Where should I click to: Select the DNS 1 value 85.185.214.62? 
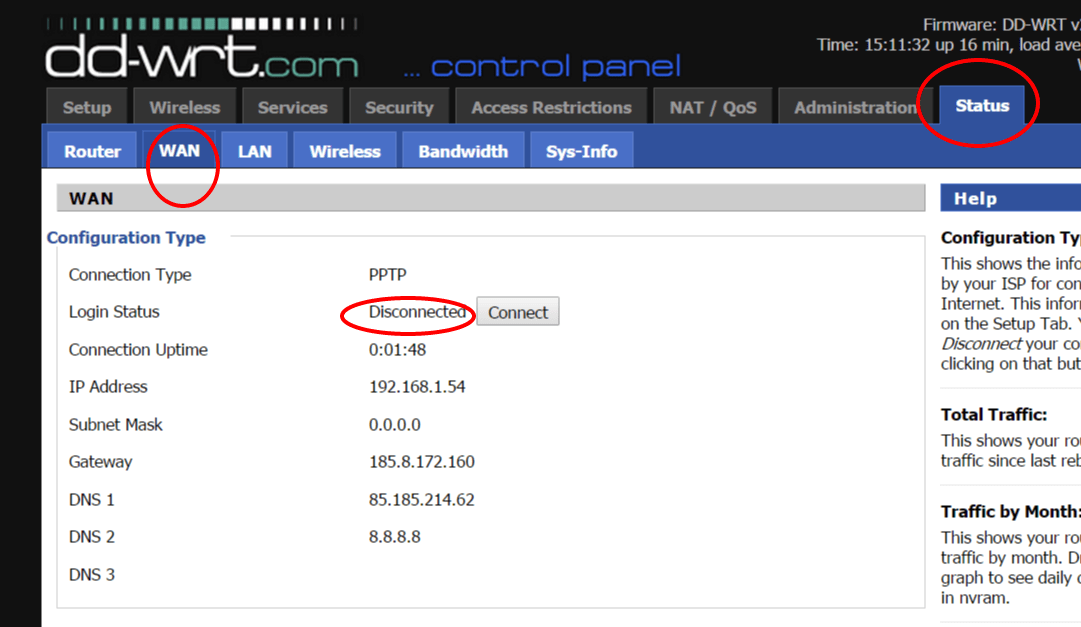coord(421,499)
